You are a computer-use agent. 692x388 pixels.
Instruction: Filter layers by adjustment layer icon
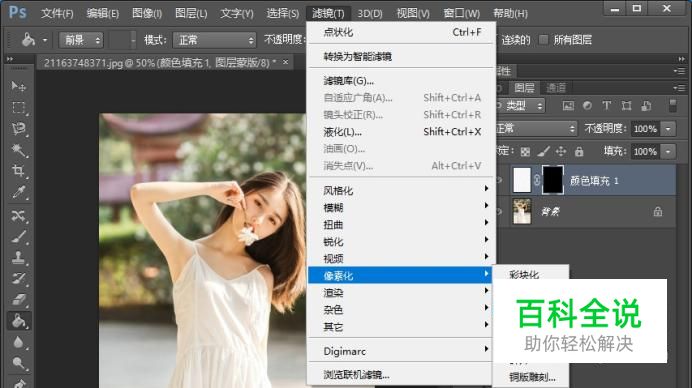(587, 106)
